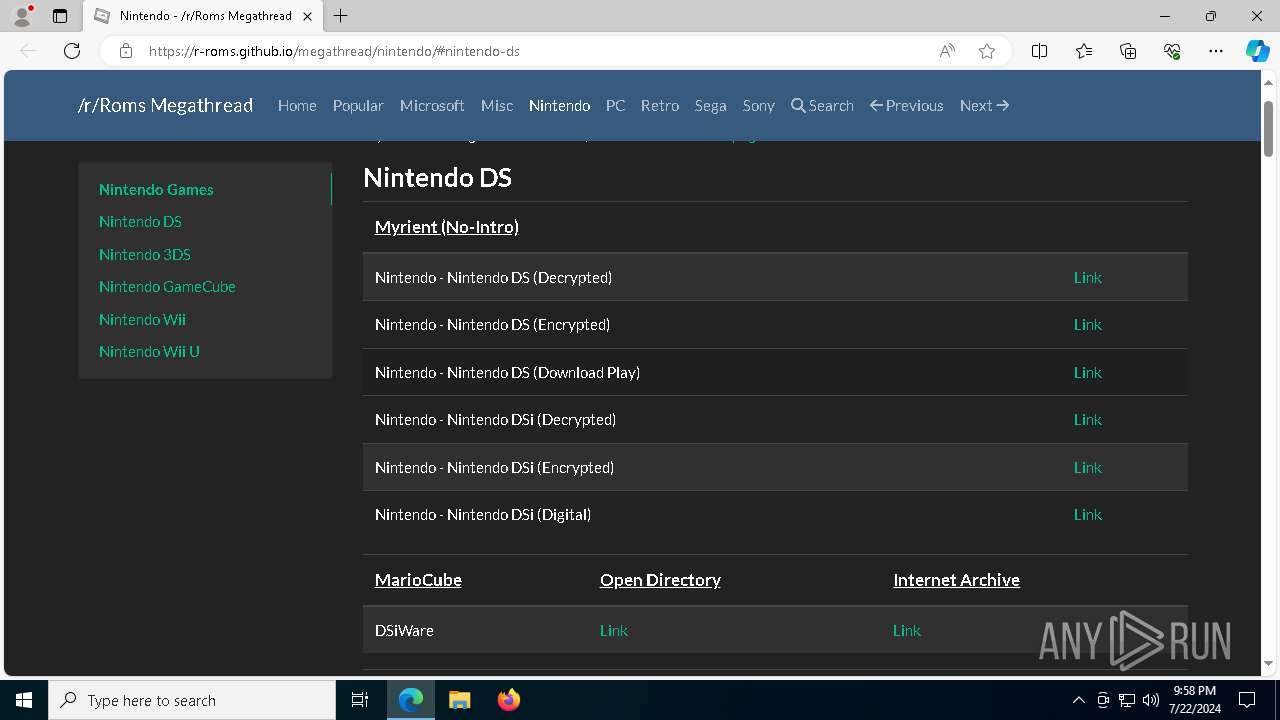Open split screen icon
This screenshot has width=1280, height=720.
[x=1040, y=51]
